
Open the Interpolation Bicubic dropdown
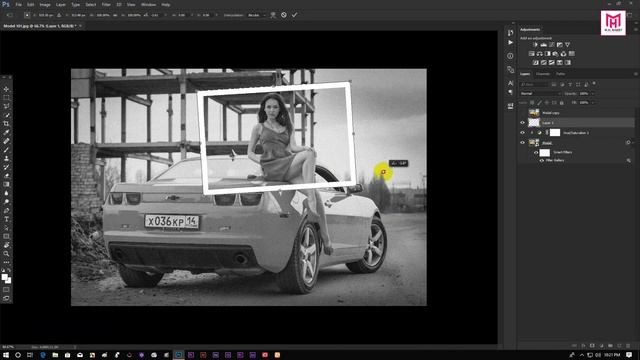click(256, 15)
